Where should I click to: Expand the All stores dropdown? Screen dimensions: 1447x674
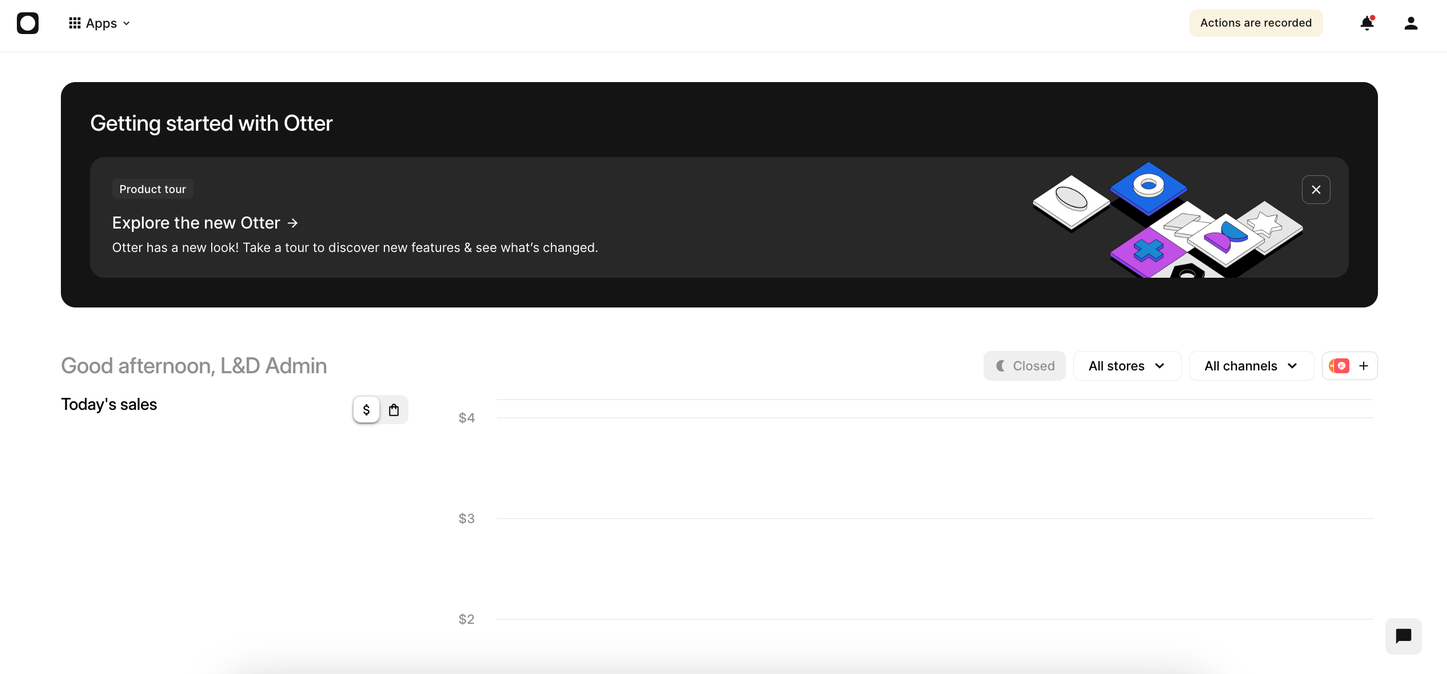(x=1126, y=366)
